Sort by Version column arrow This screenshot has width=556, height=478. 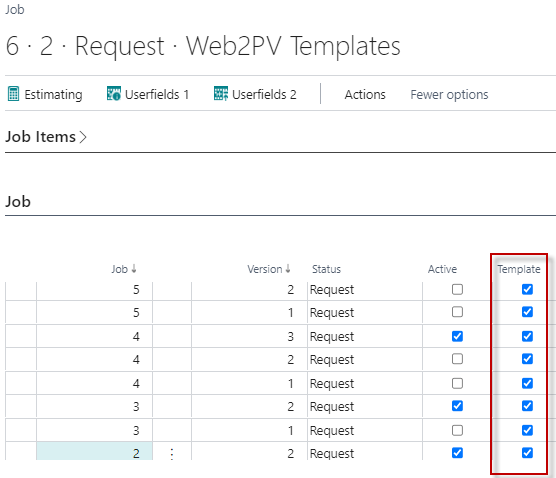[288, 268]
